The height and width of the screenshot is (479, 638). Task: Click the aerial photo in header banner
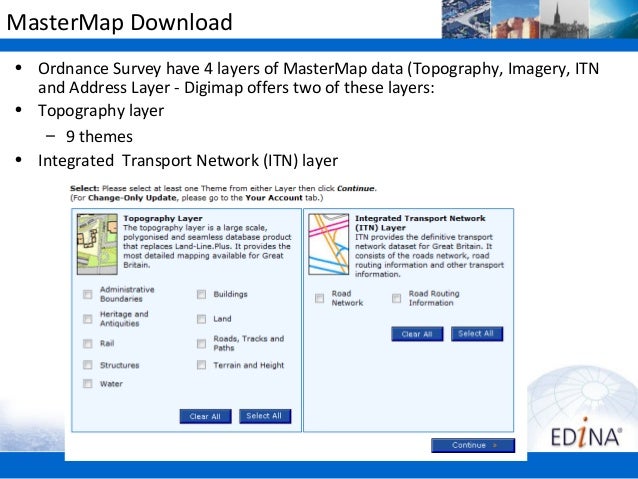tap(466, 19)
